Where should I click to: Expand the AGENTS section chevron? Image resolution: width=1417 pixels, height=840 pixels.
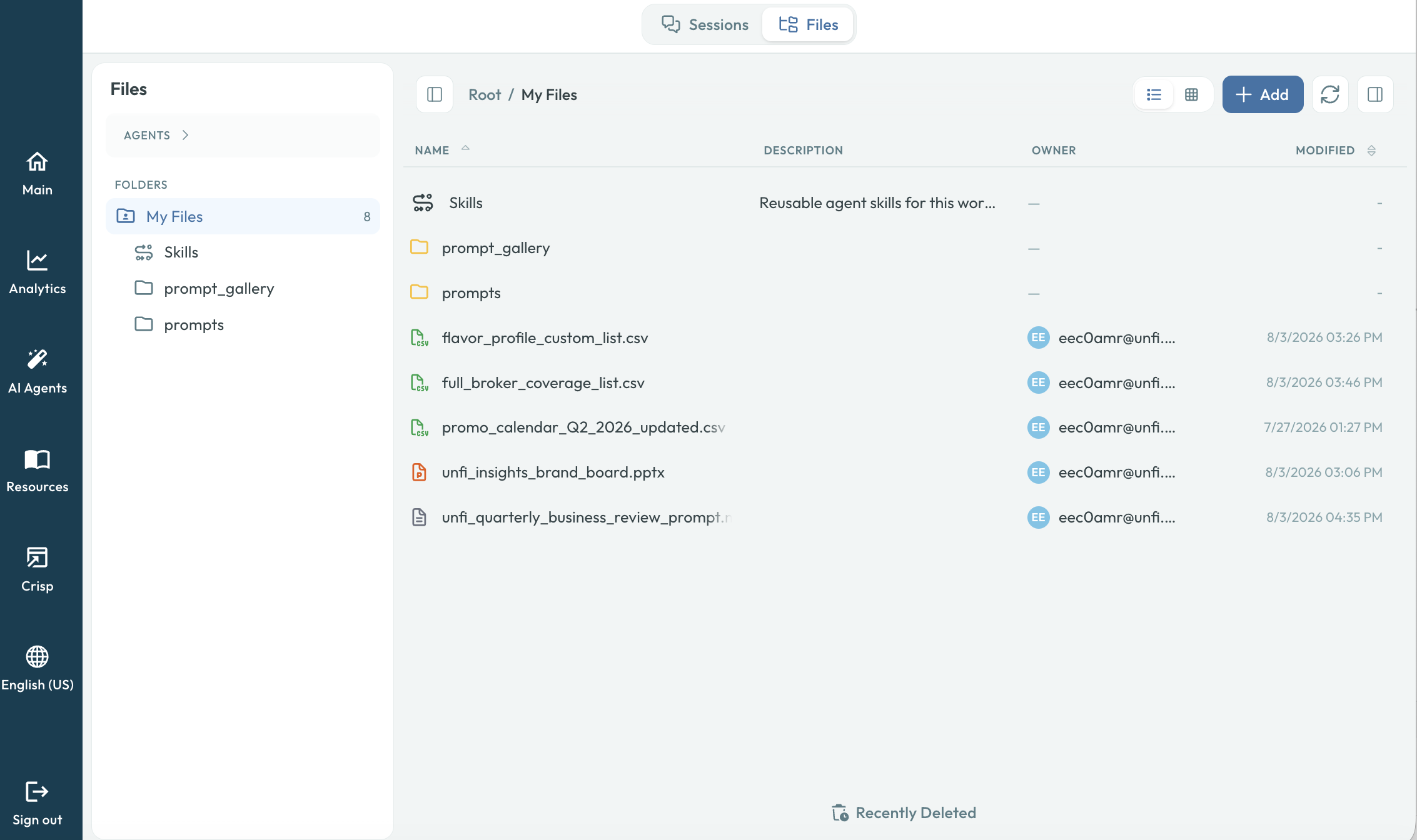185,135
